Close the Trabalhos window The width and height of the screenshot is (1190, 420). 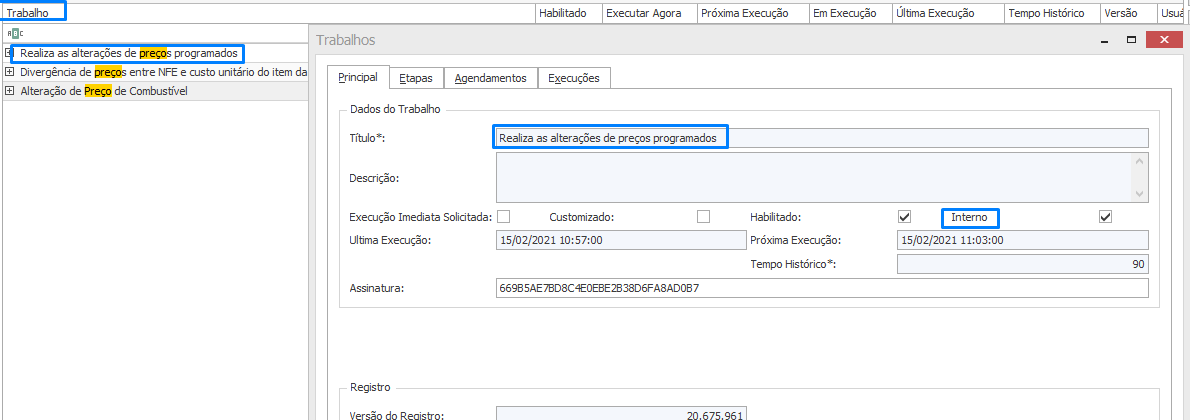tap(1163, 40)
